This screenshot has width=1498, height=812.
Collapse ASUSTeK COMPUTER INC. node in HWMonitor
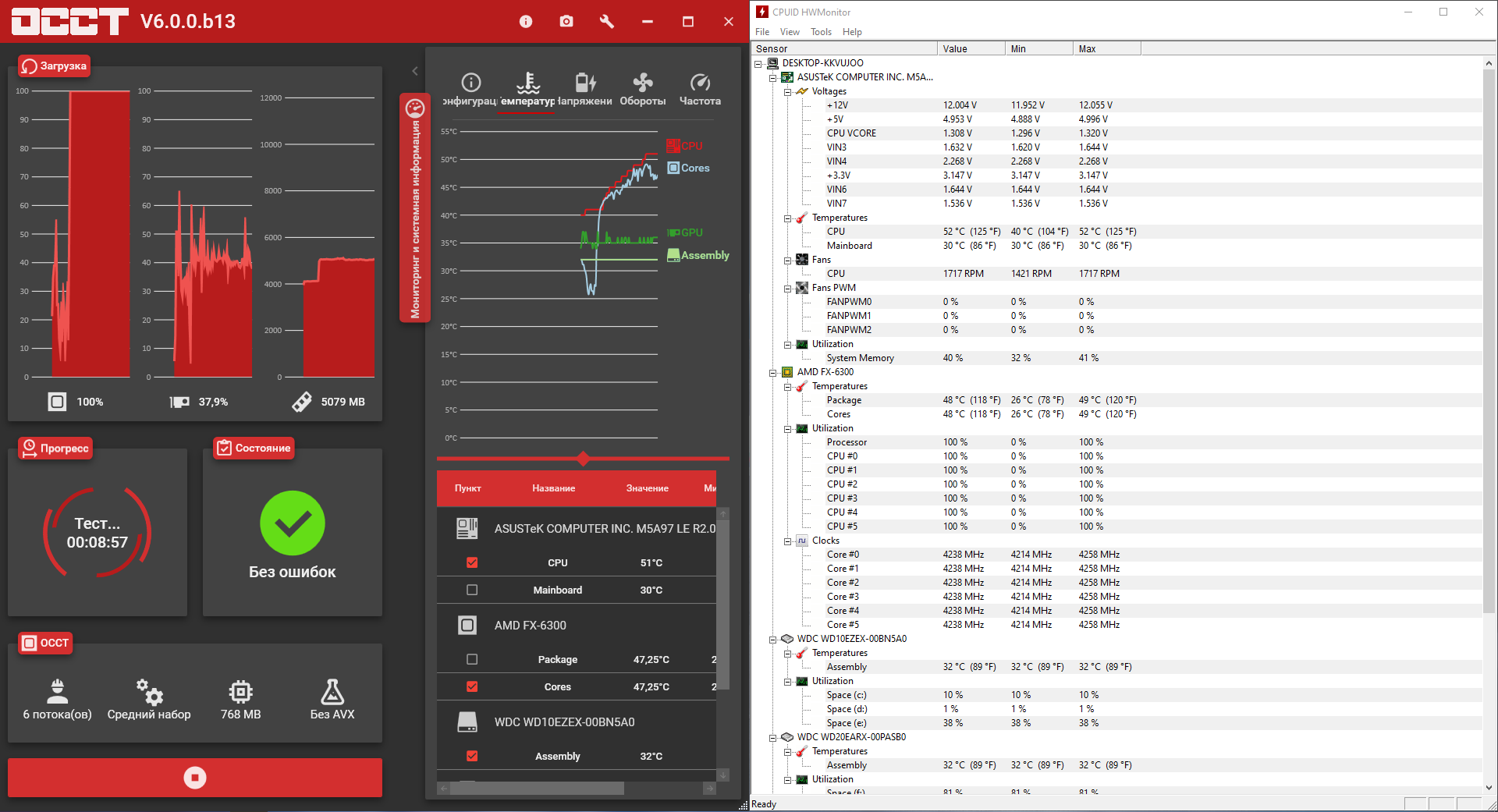773,78
